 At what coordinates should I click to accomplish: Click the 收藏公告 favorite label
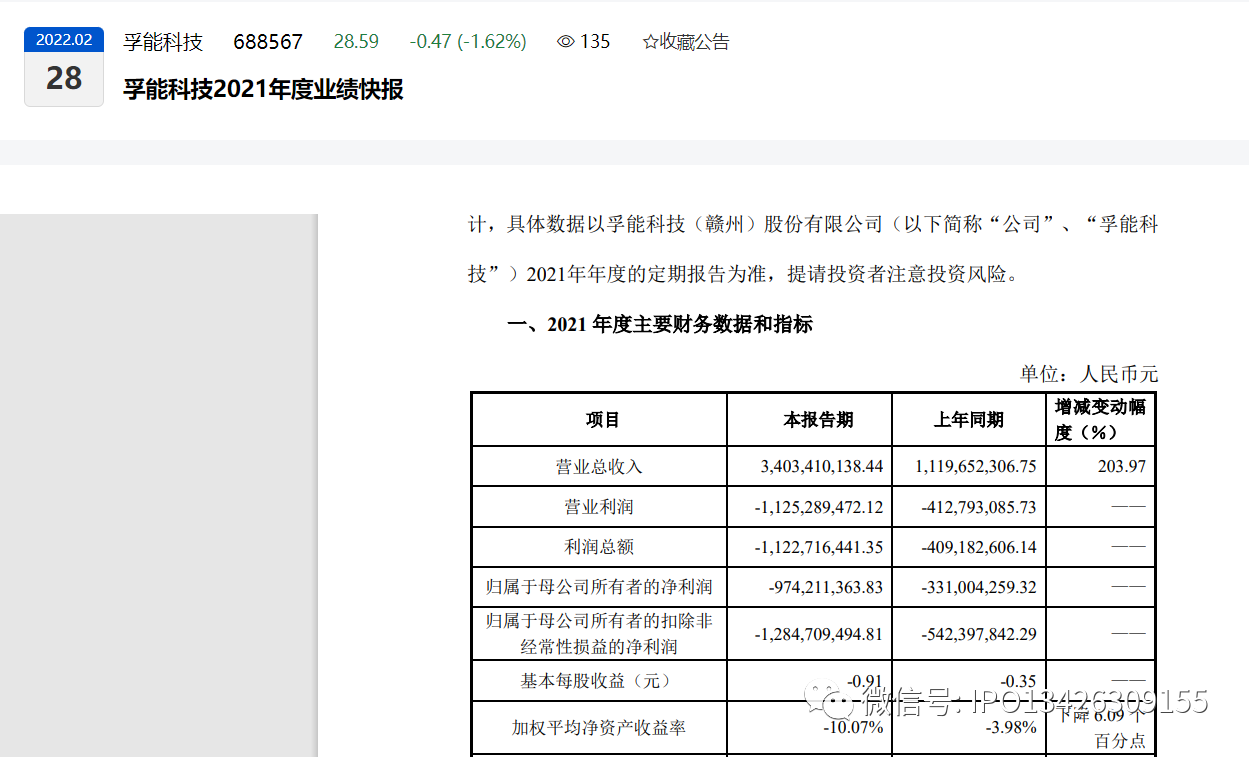point(694,42)
